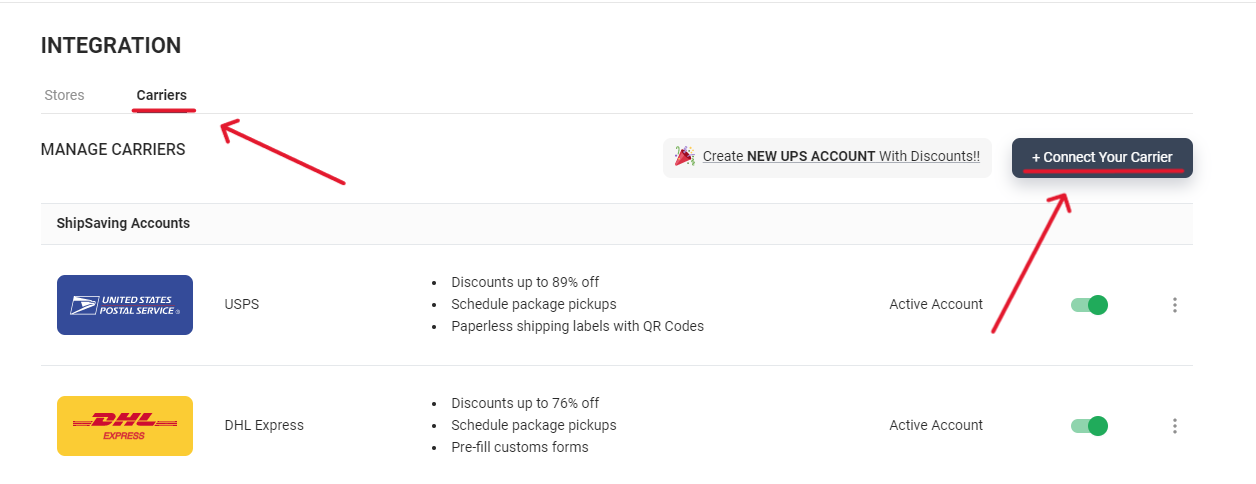This screenshot has height=484, width=1256.
Task: Open the Create NEW UPS ACCOUNT link
Action: click(x=840, y=156)
